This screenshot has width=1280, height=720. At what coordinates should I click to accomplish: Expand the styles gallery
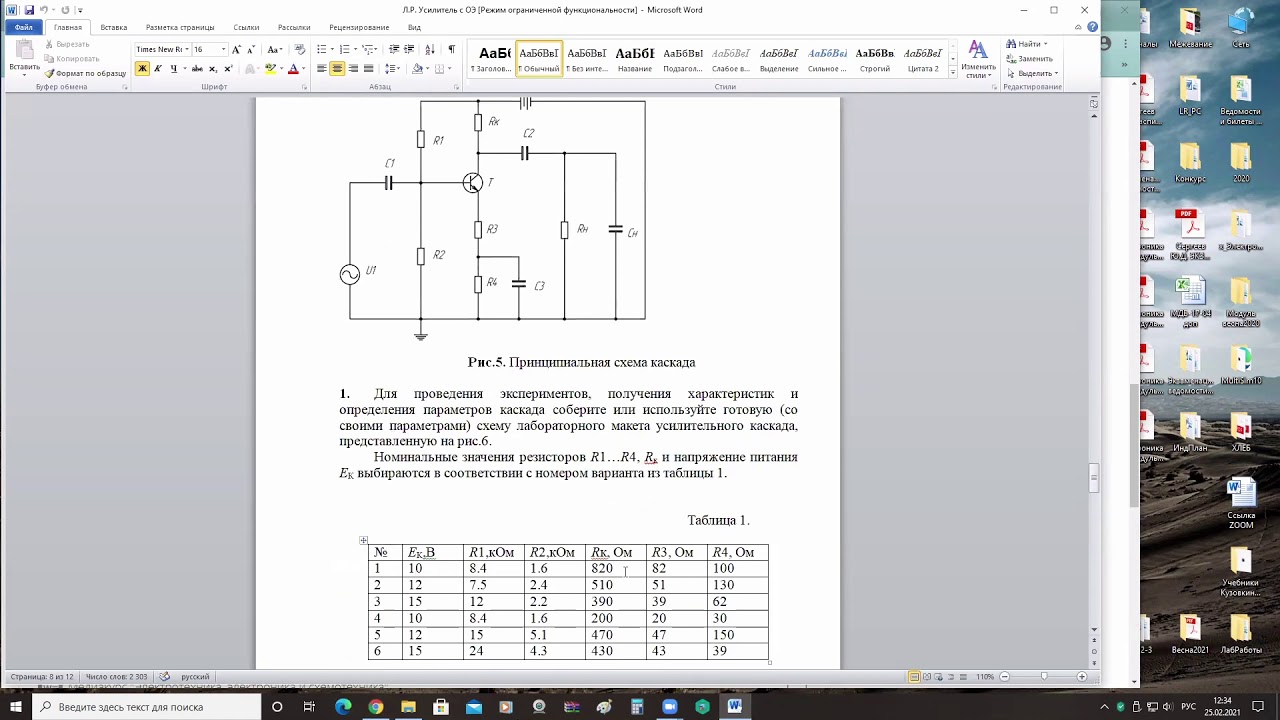click(x=953, y=73)
